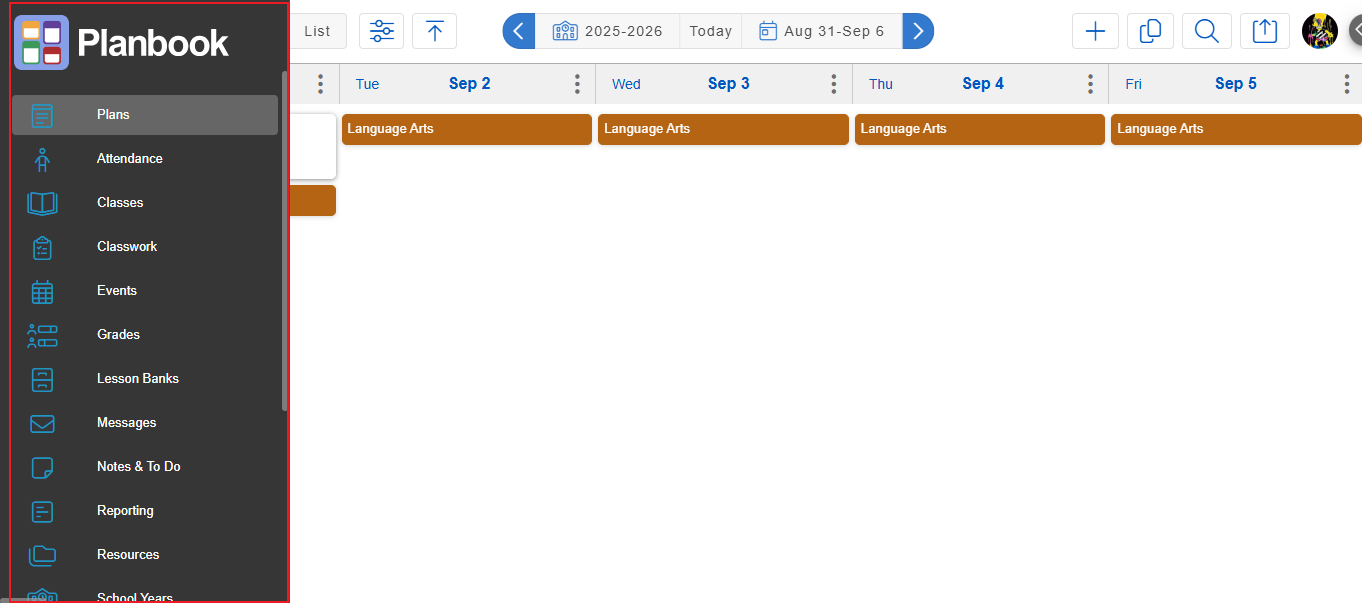Select Events in the sidebar menu

(145, 291)
